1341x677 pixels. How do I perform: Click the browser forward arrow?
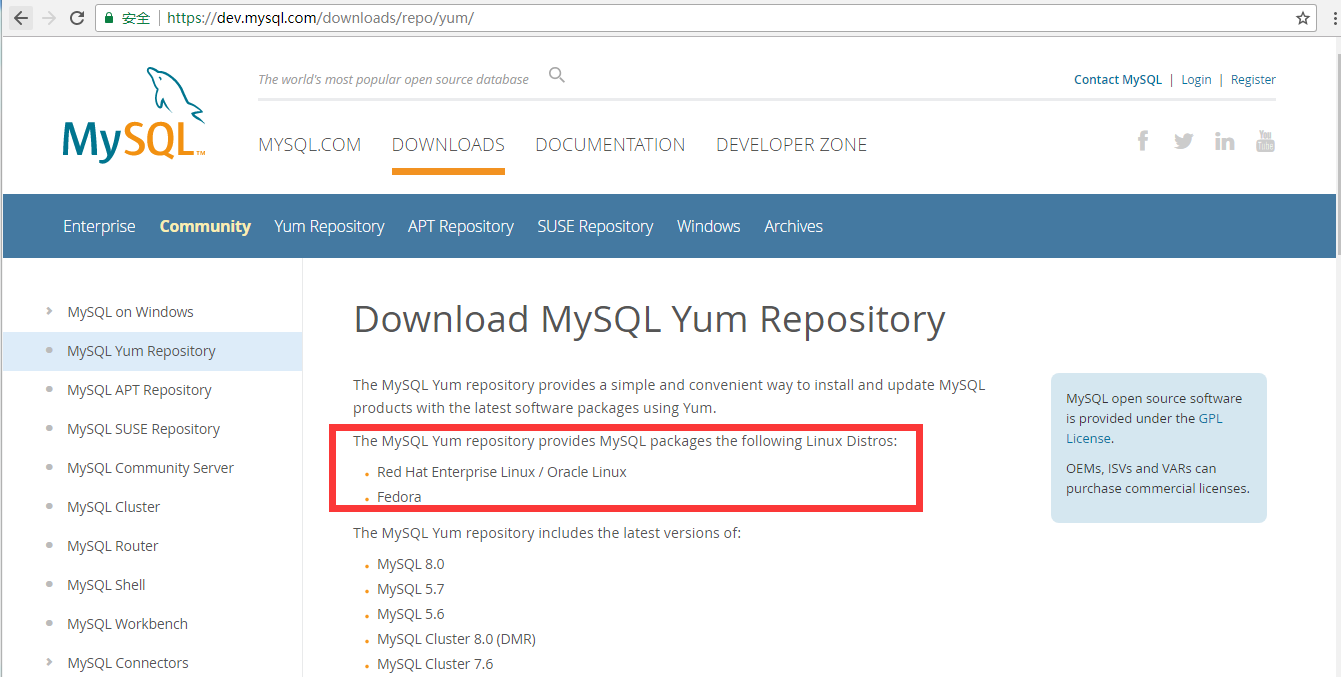pos(48,18)
